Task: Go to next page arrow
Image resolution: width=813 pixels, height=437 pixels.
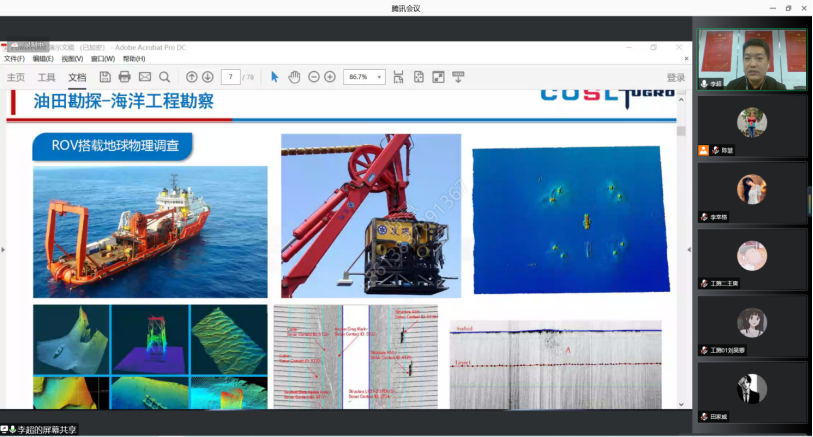Action: click(x=208, y=77)
